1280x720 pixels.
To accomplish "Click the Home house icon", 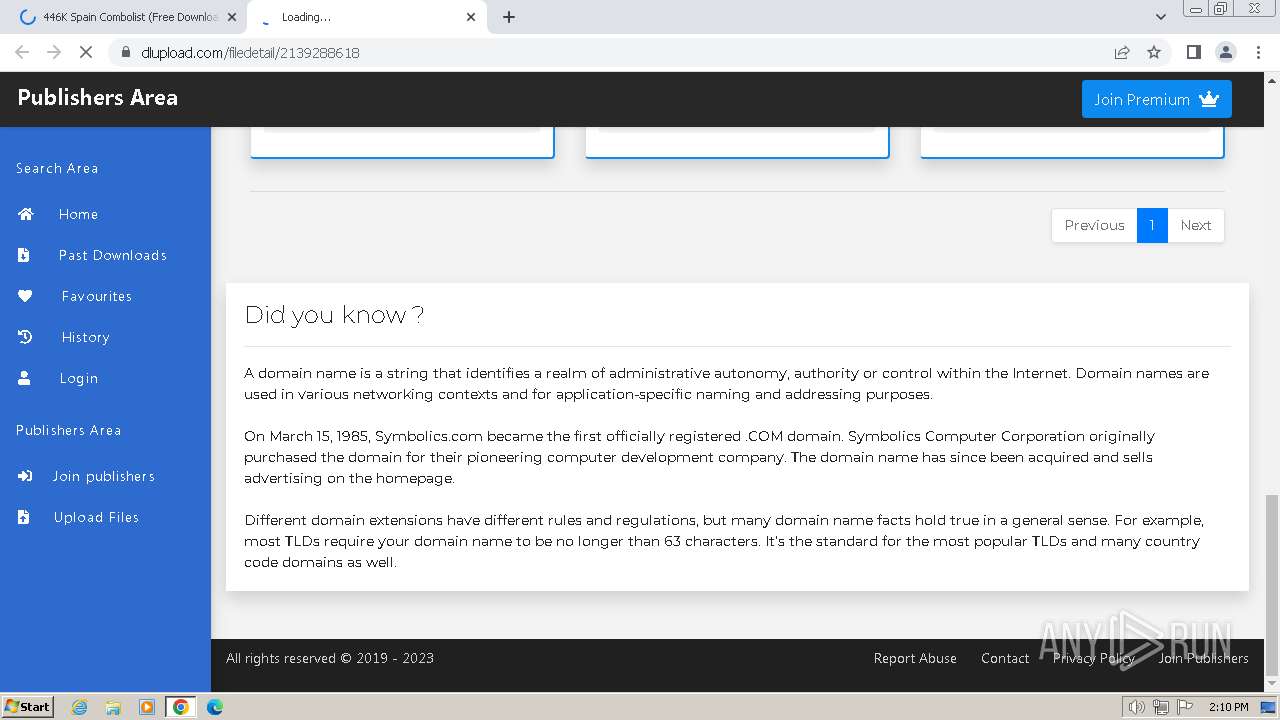I will [25, 214].
